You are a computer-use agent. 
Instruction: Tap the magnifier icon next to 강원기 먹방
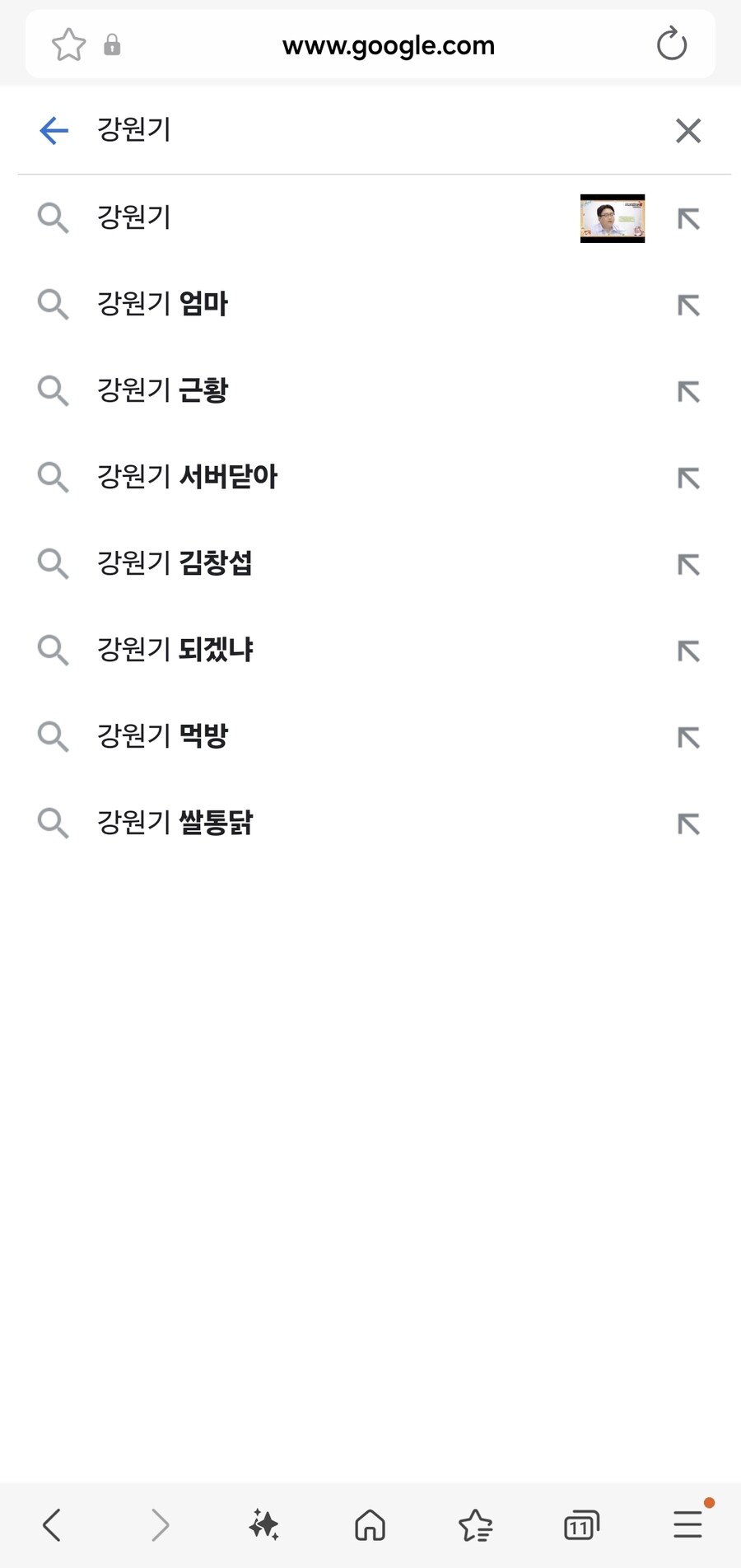coord(53,736)
